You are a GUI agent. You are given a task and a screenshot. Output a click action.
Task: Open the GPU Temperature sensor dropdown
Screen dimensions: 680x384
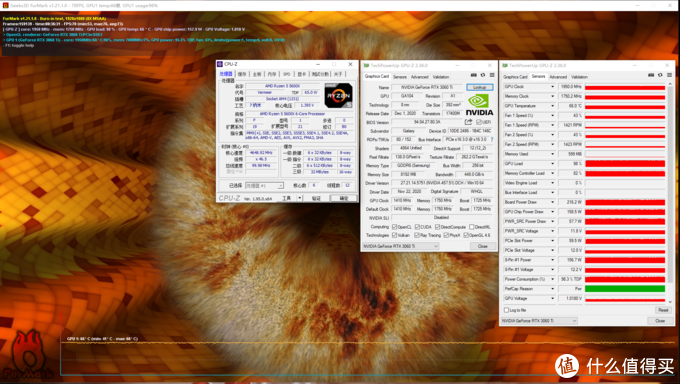(x=552, y=106)
